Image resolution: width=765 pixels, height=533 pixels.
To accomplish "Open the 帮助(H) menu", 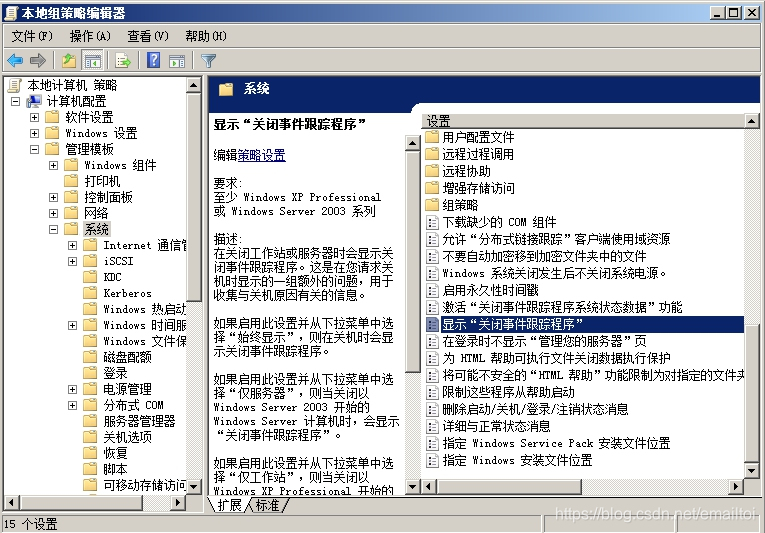I will pos(206,36).
